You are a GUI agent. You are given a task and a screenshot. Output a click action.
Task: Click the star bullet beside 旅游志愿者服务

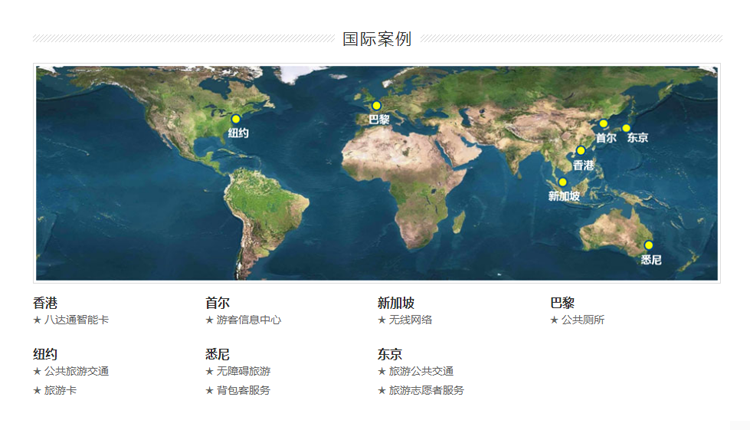[381, 391]
